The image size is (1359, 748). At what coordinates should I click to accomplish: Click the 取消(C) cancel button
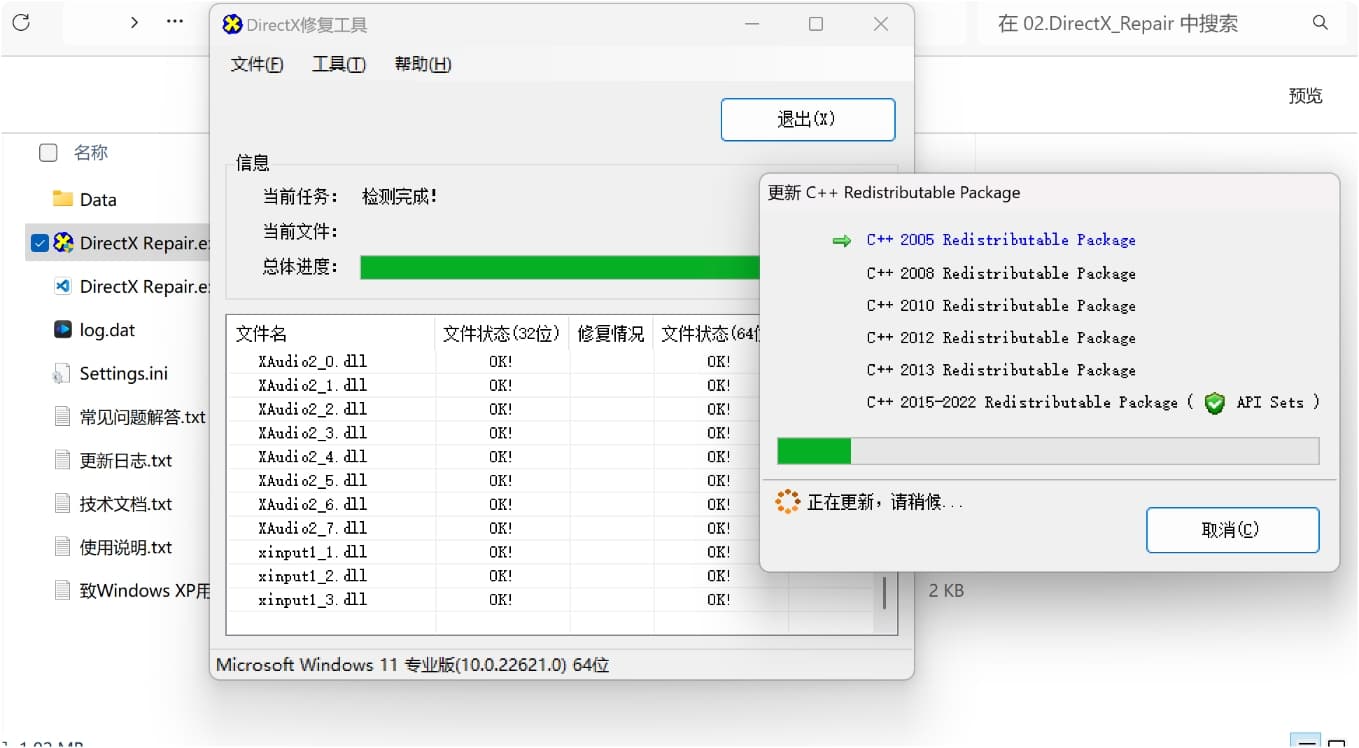pyautogui.click(x=1232, y=530)
